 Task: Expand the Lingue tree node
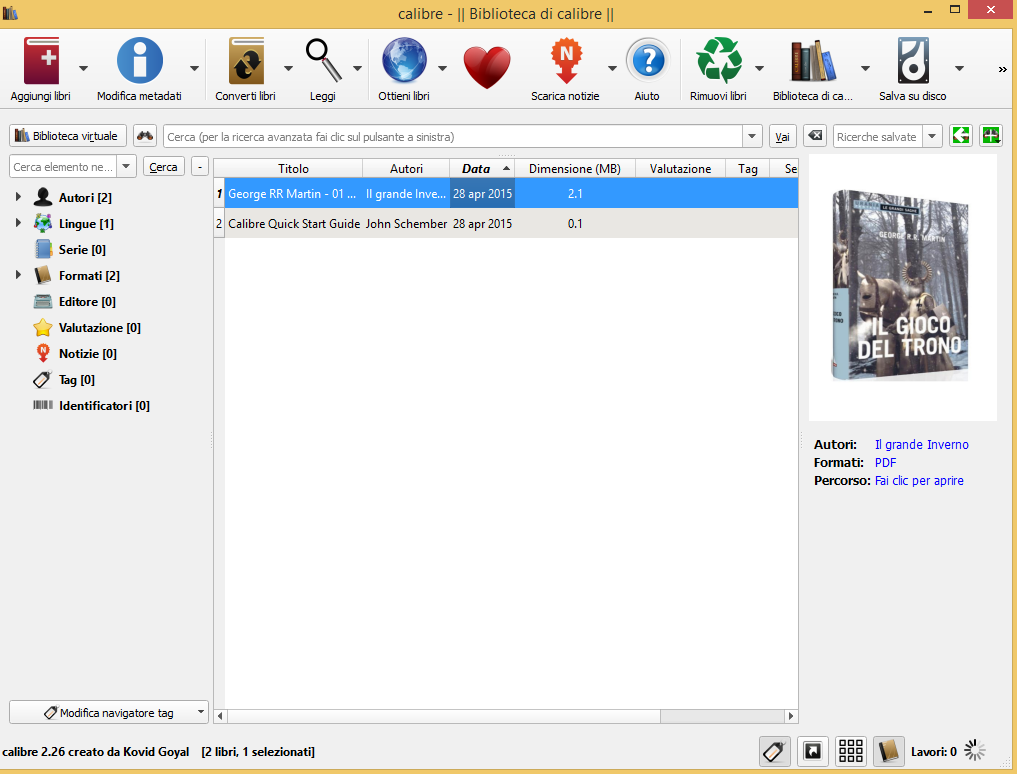[18, 223]
